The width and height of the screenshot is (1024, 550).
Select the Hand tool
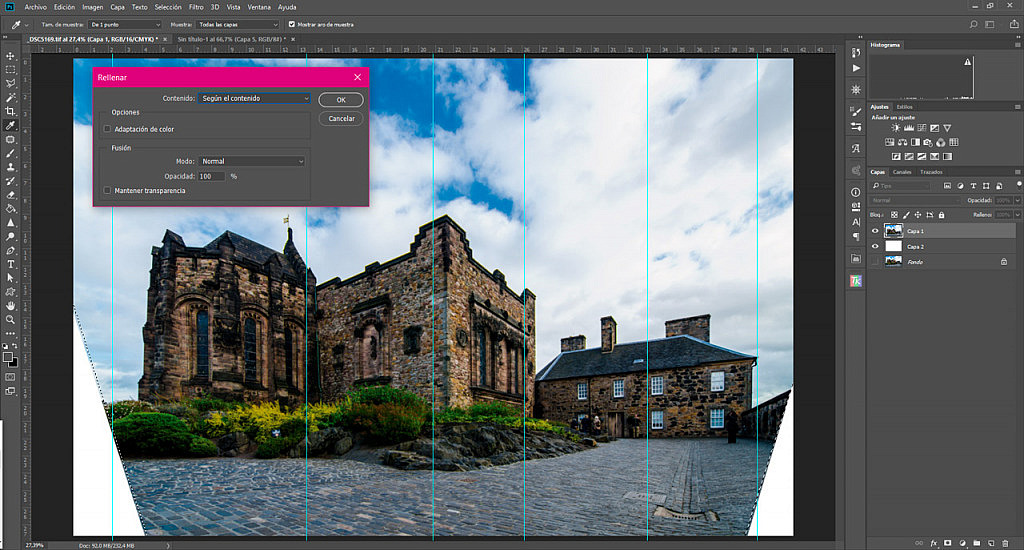pyautogui.click(x=10, y=306)
